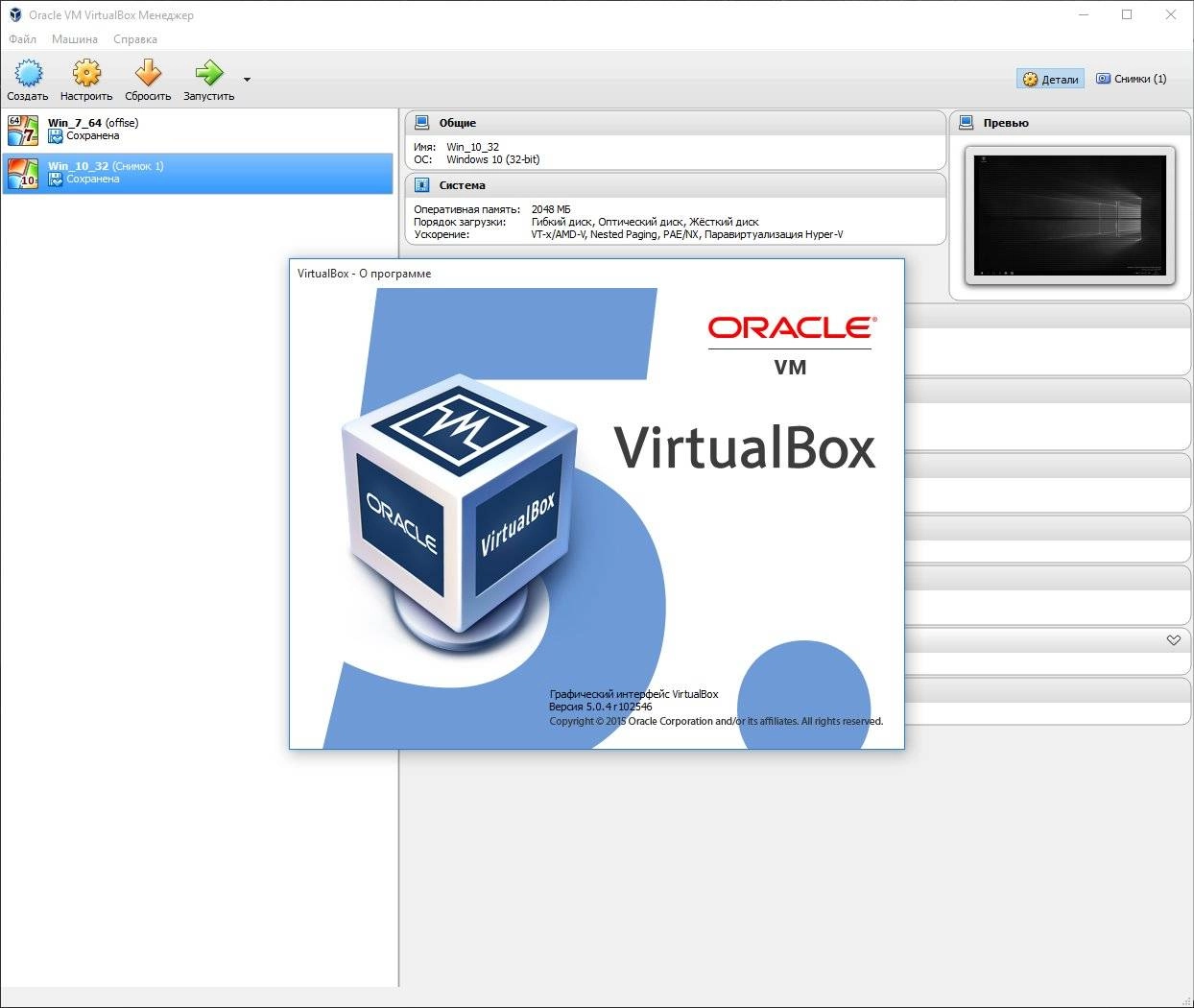Switch to the Снимки (1) view

(x=1132, y=79)
